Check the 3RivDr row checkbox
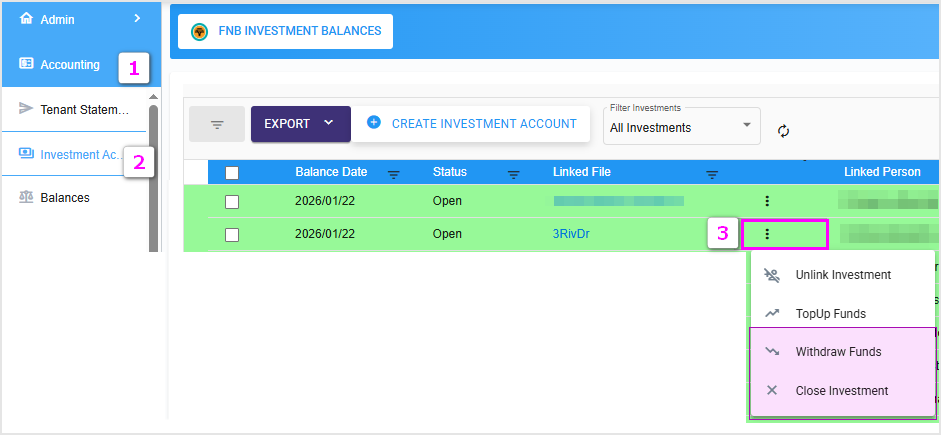 click(232, 234)
